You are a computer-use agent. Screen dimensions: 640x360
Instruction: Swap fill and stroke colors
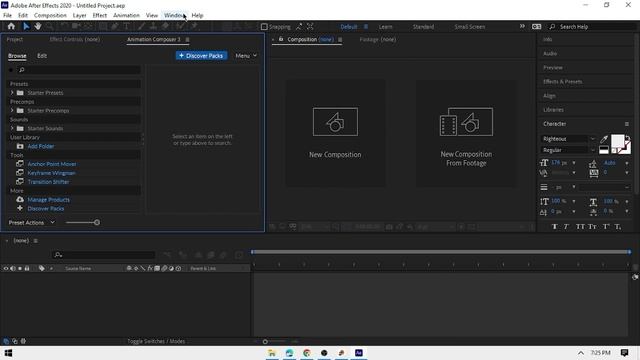coord(627,138)
